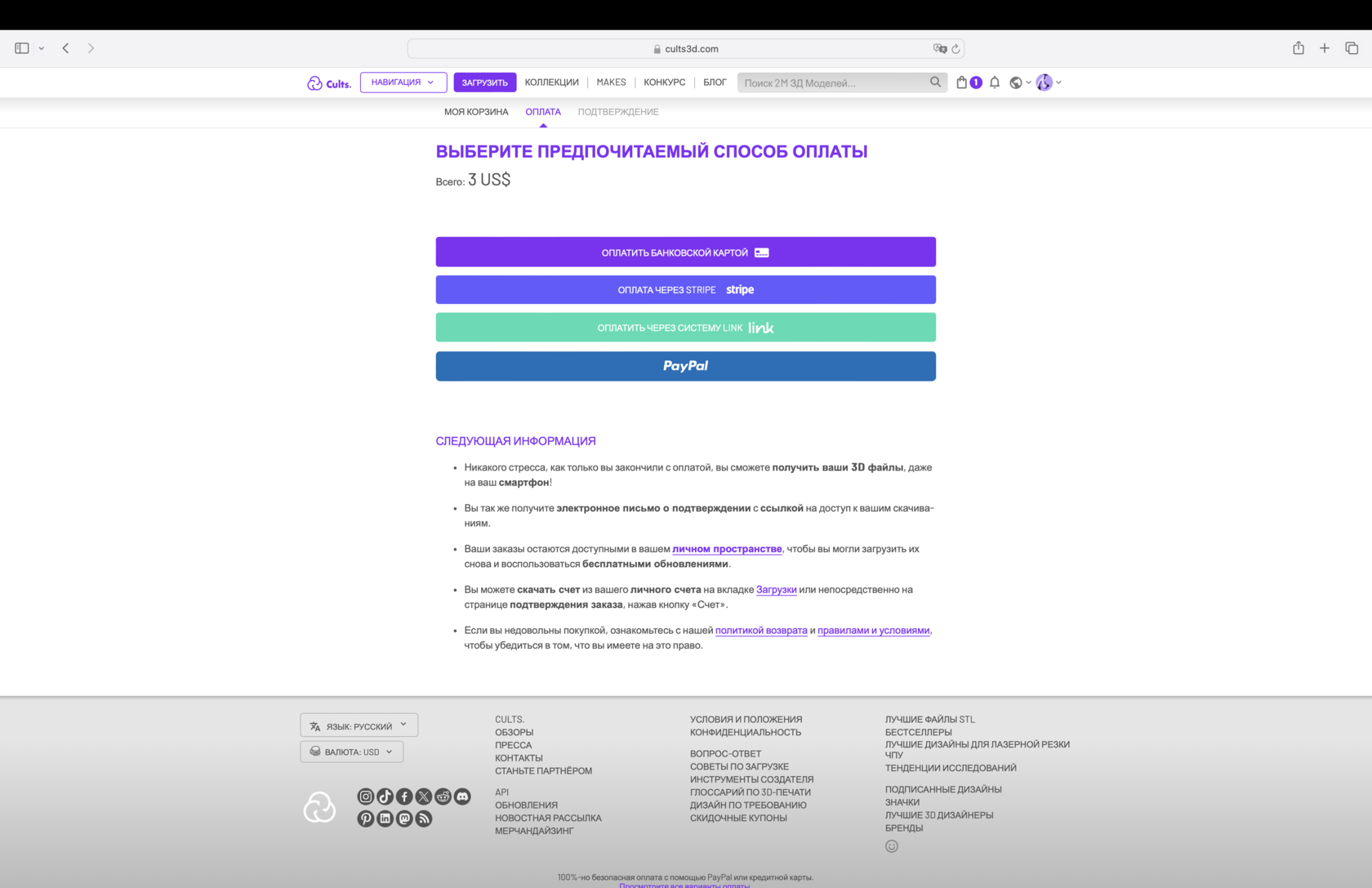Follow the Загрузки link
Image resolution: width=1372 pixels, height=888 pixels.
click(777, 590)
